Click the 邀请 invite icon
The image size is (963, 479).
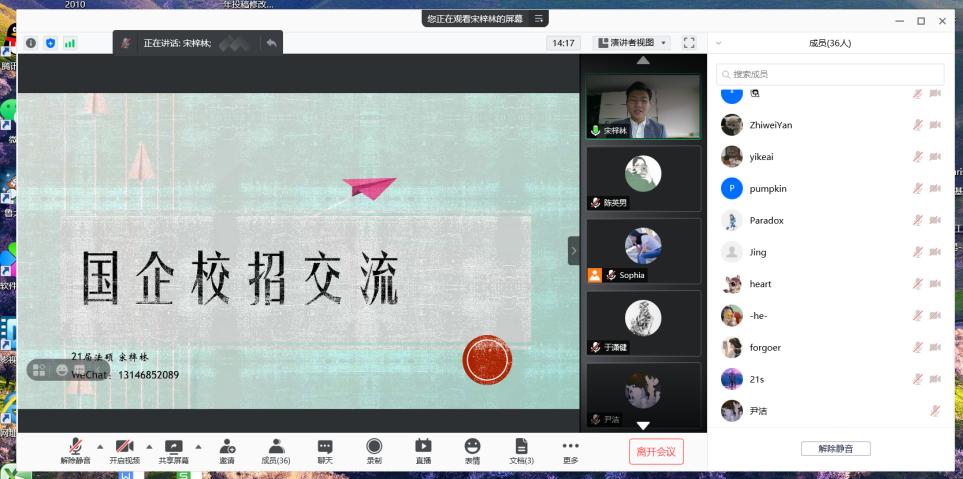click(227, 450)
